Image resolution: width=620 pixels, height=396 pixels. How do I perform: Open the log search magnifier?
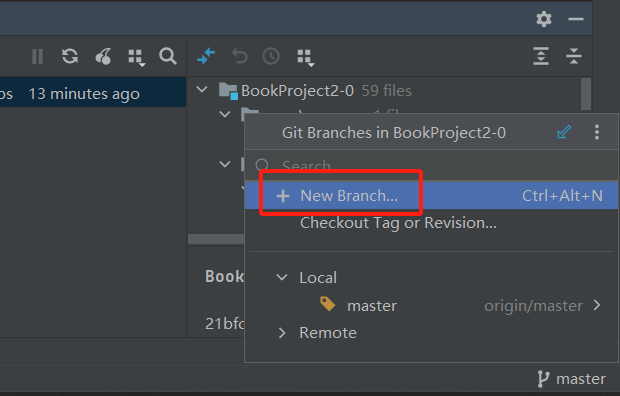[168, 56]
